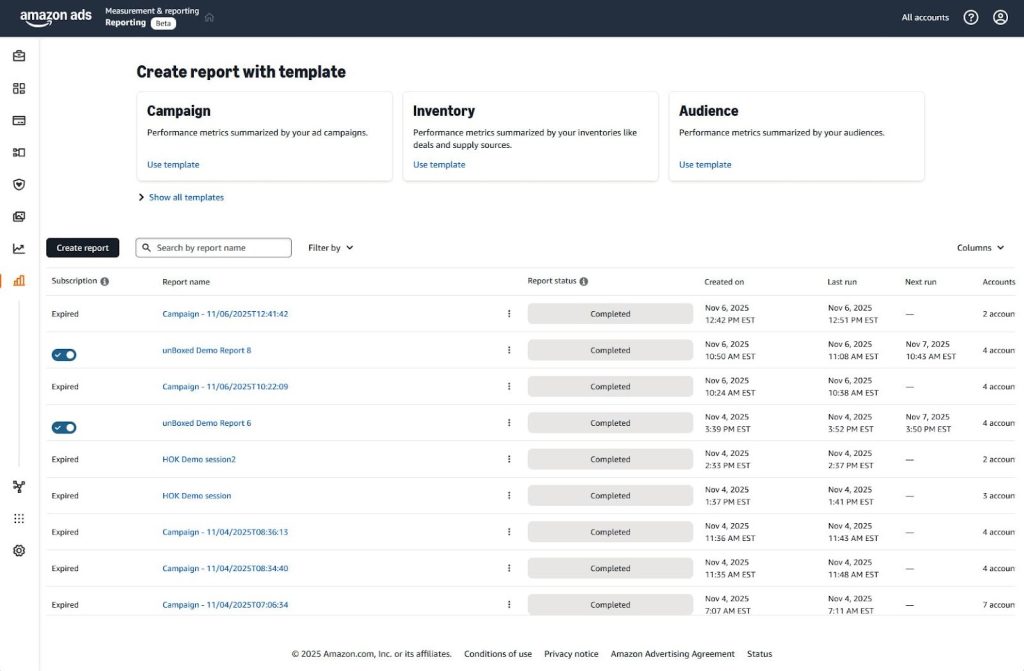
Task: Click the Amazon Ads logo
Action: click(x=56, y=18)
